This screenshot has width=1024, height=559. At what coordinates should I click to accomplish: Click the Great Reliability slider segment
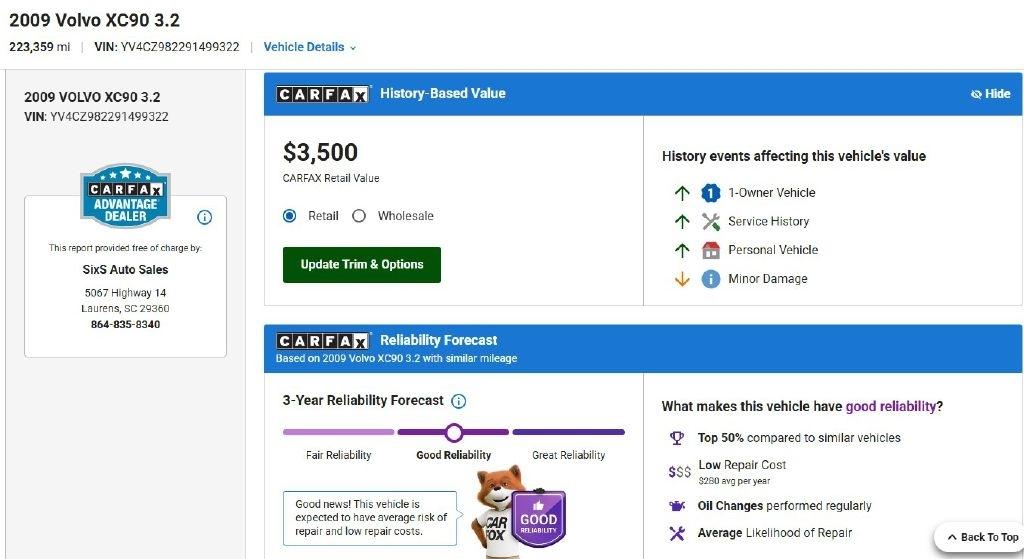click(568, 432)
